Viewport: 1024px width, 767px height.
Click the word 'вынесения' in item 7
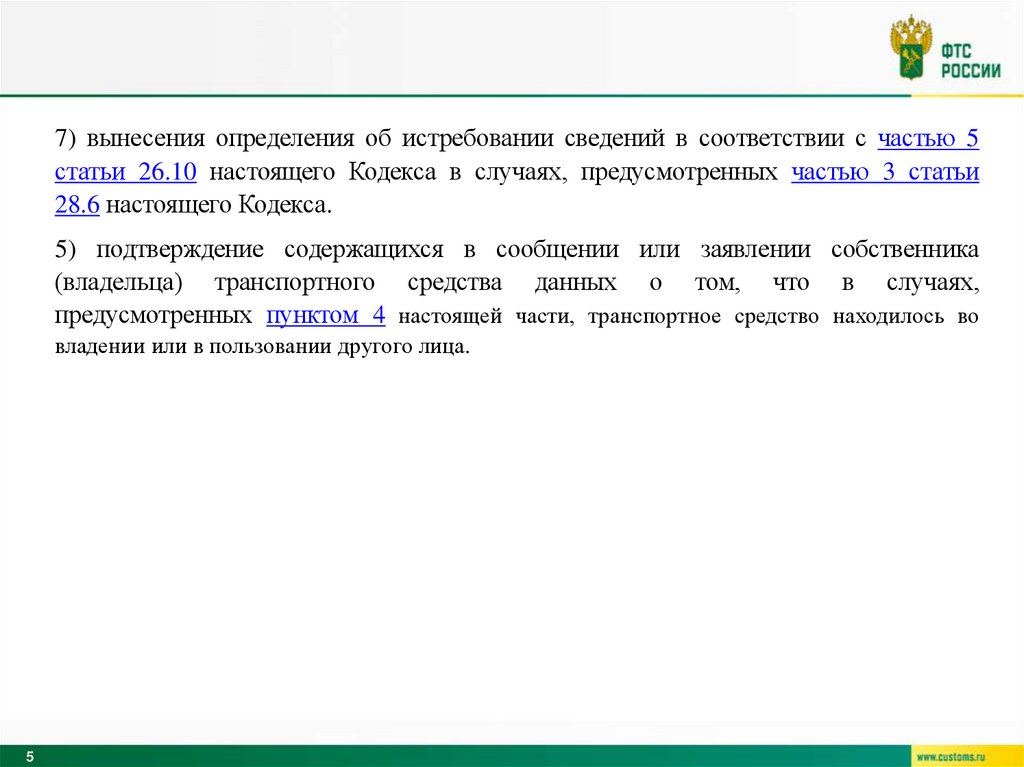pos(146,139)
